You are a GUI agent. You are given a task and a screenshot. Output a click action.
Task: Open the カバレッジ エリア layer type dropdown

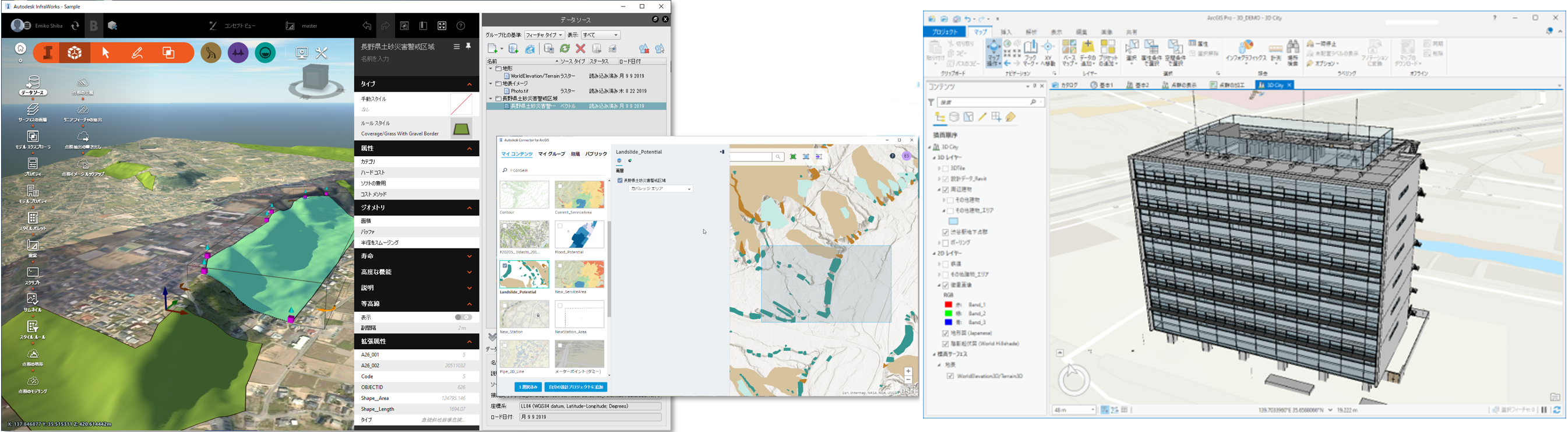coord(660,189)
